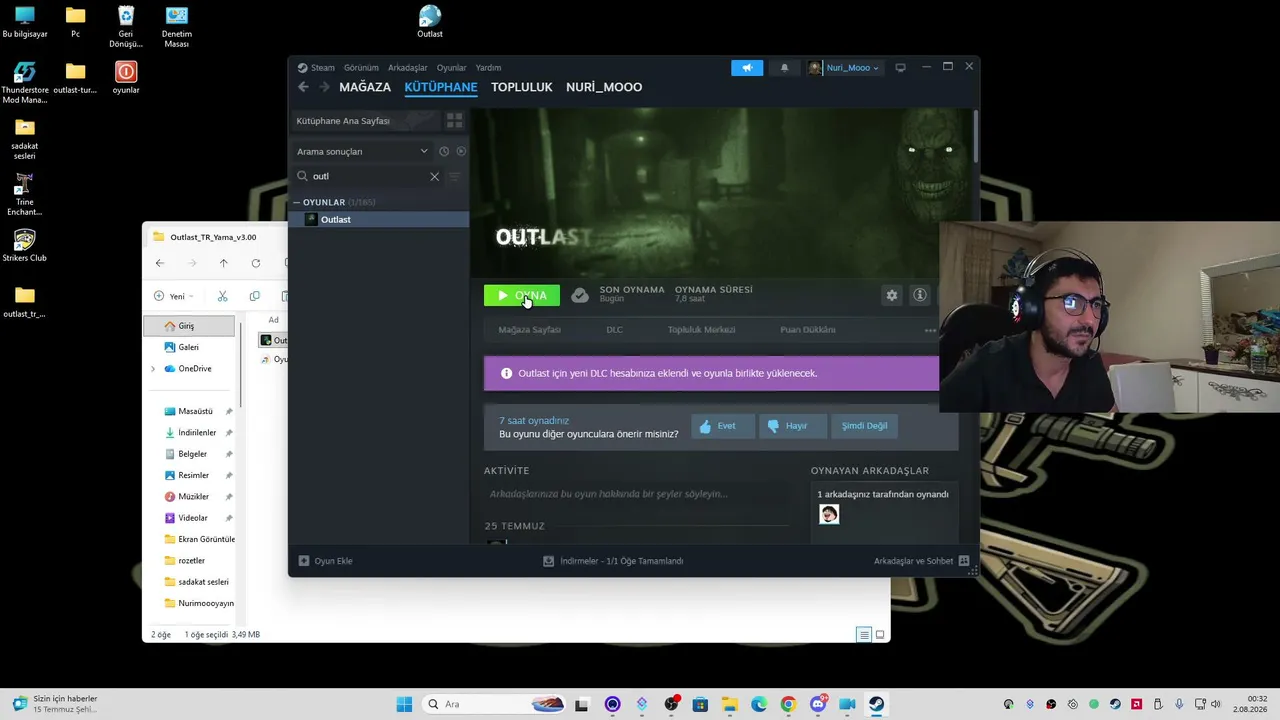Screen dimensions: 1280x720
Task: Open the DLC link
Action: pyautogui.click(x=614, y=330)
